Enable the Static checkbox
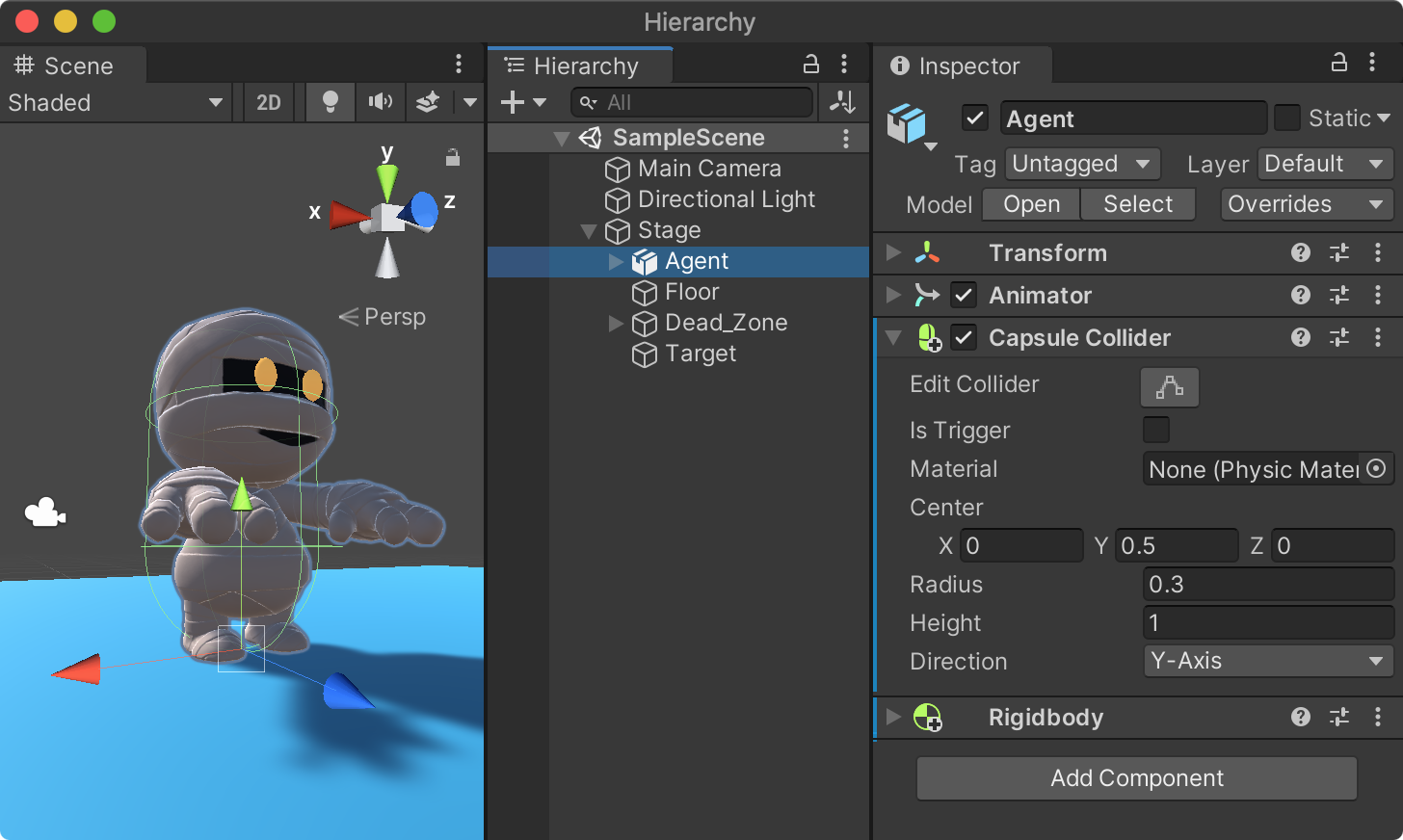The width and height of the screenshot is (1403, 840). pos(1286,118)
